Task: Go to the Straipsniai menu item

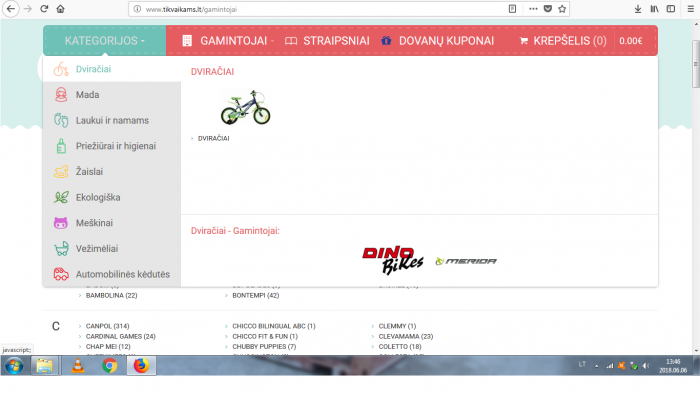Action: click(328, 41)
